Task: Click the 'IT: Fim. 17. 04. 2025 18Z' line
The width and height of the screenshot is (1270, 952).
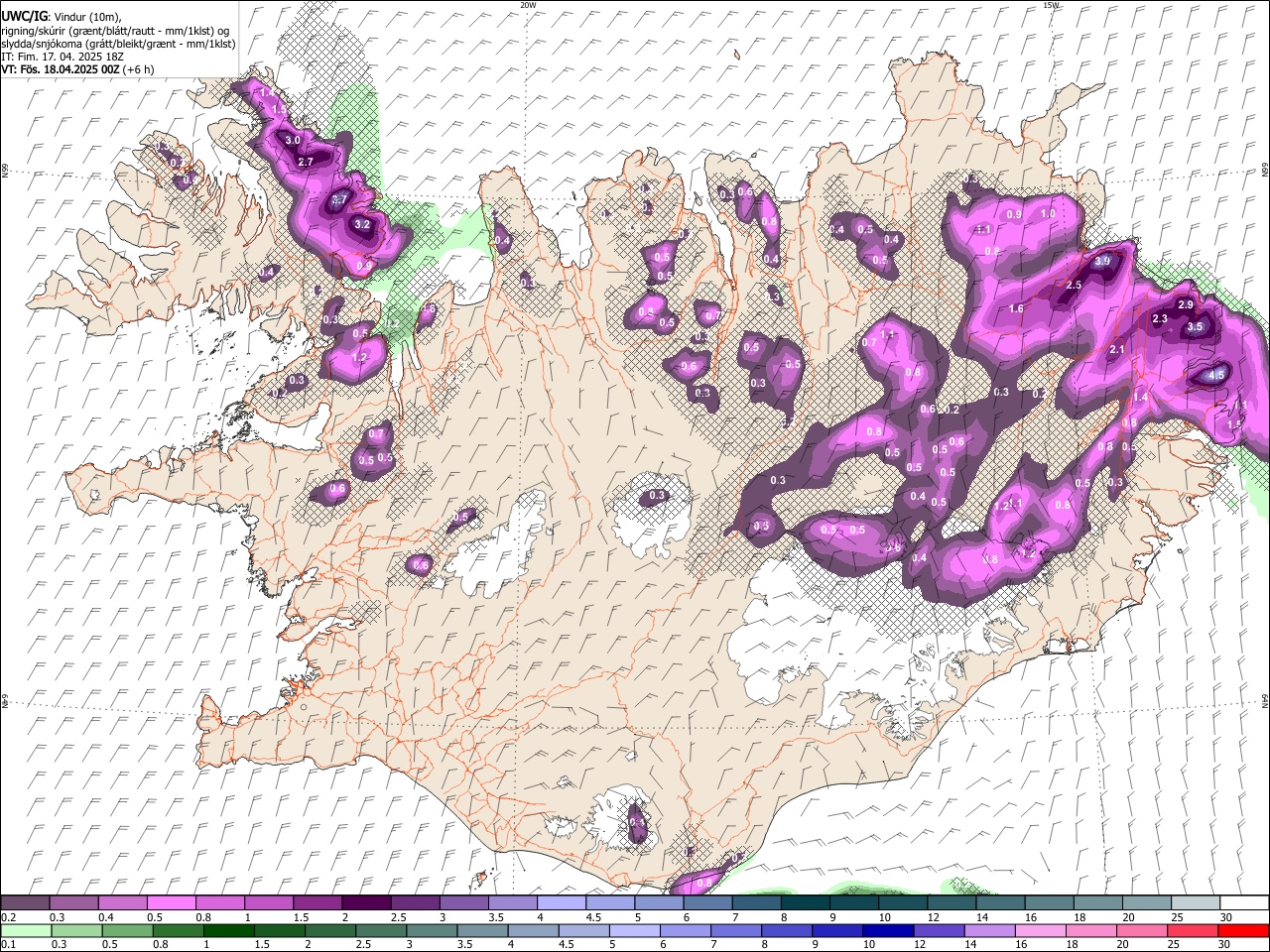Action: tap(63, 57)
